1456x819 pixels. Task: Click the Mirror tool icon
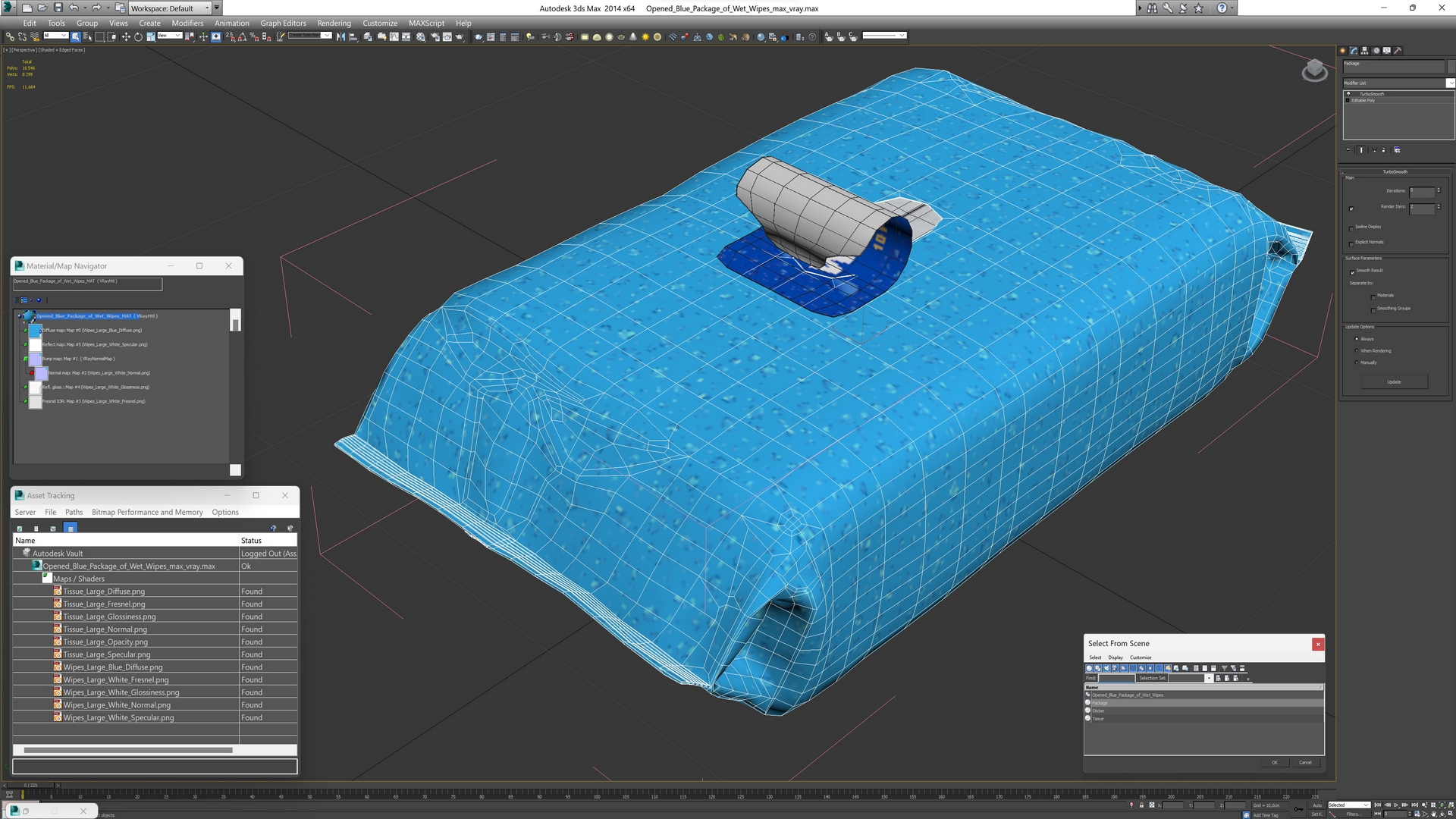(x=340, y=36)
